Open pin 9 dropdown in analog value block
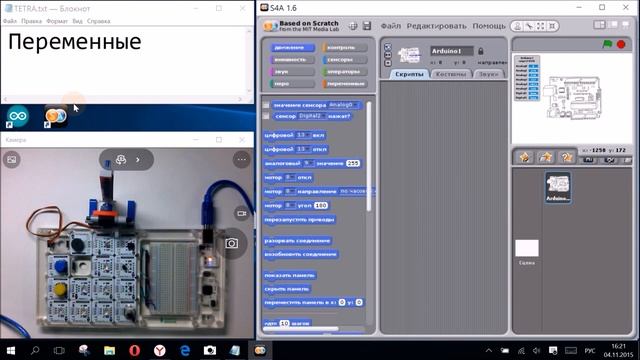640x360 pixels. tap(309, 163)
